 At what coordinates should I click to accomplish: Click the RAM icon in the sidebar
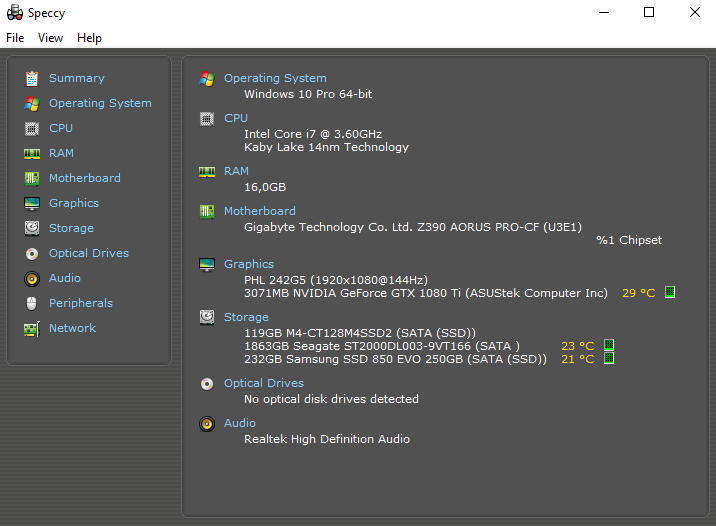(x=31, y=153)
